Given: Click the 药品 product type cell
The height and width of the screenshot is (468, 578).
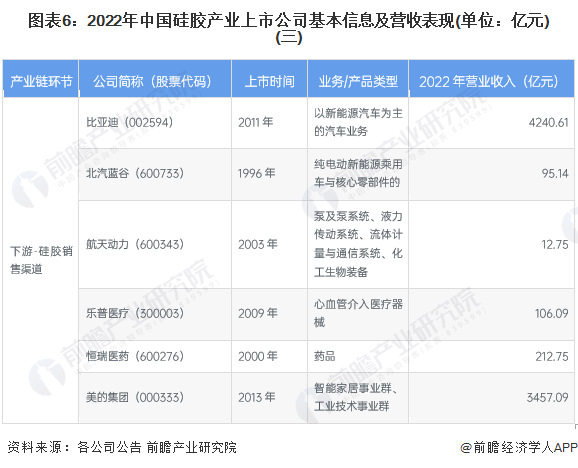Looking at the screenshot, I should [358, 356].
